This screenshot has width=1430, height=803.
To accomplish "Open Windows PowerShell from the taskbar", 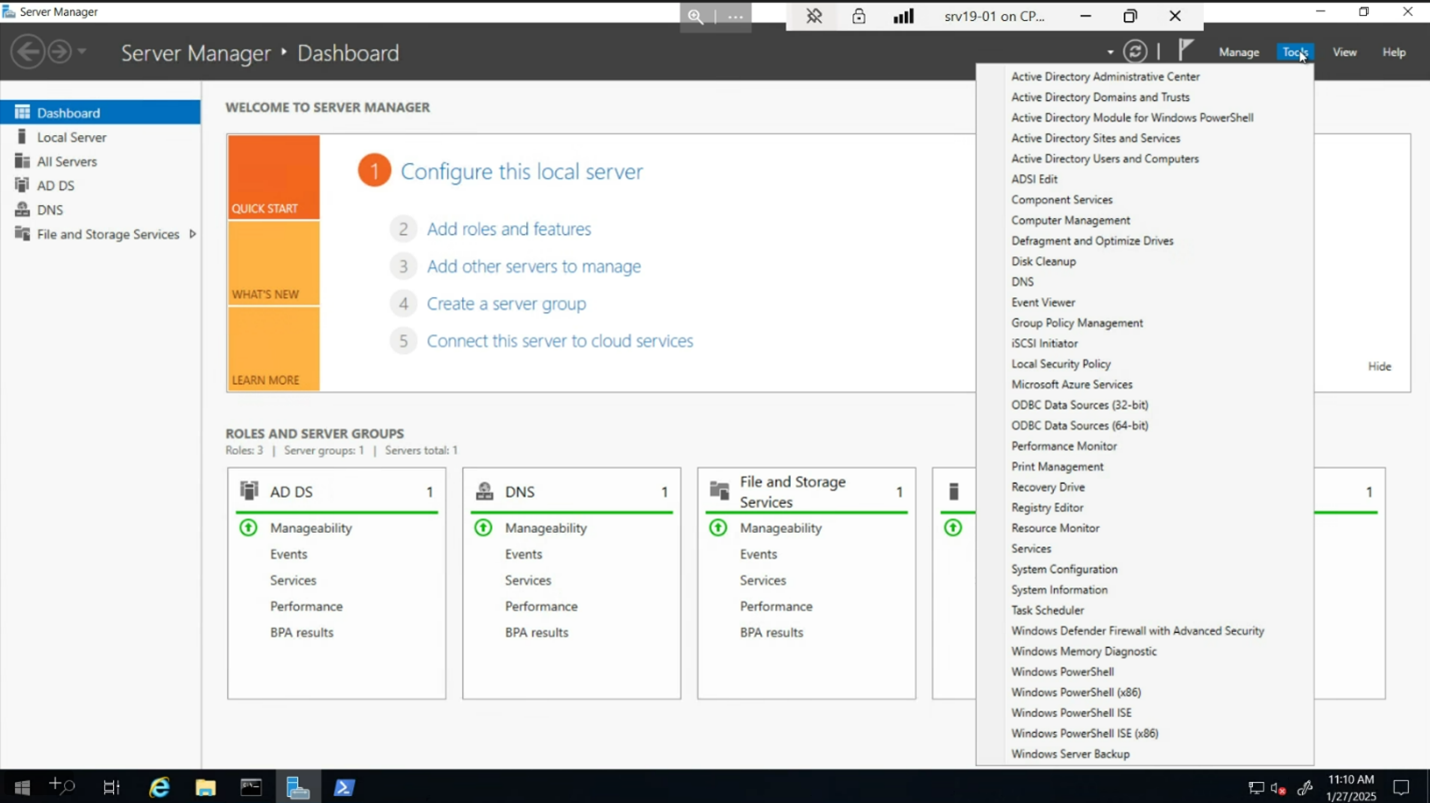I will click(x=344, y=787).
